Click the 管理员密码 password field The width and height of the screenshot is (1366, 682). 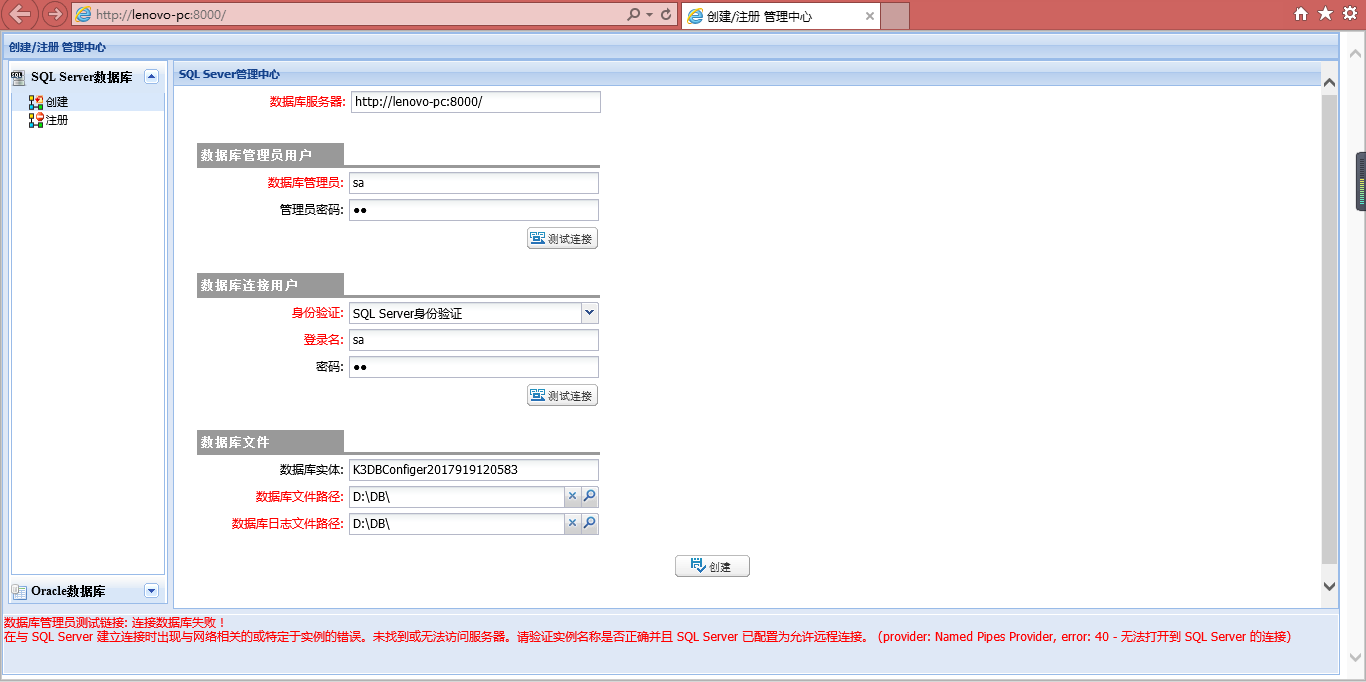tap(474, 210)
